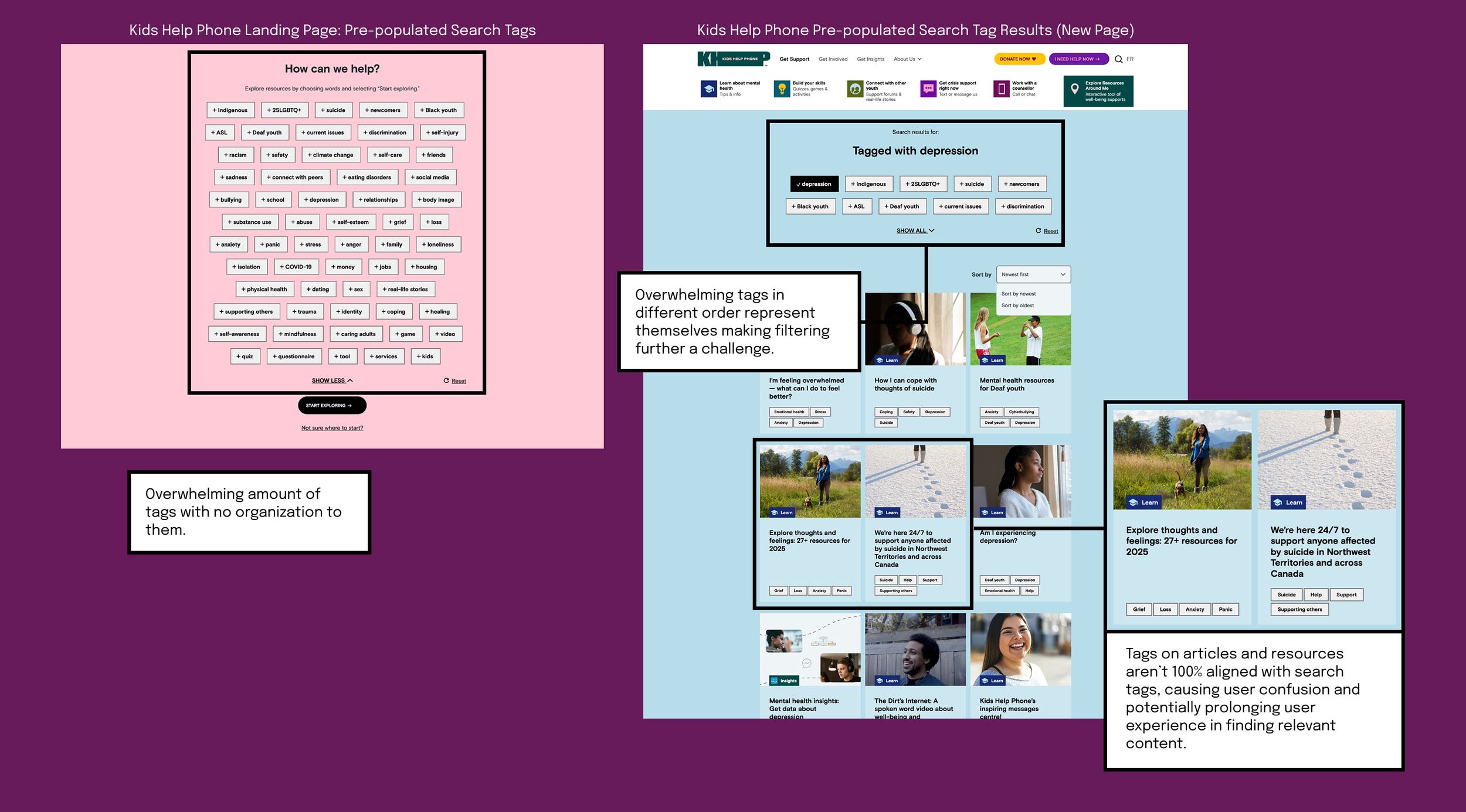
Task: Click the Learn about mental health icon
Action: 708,89
